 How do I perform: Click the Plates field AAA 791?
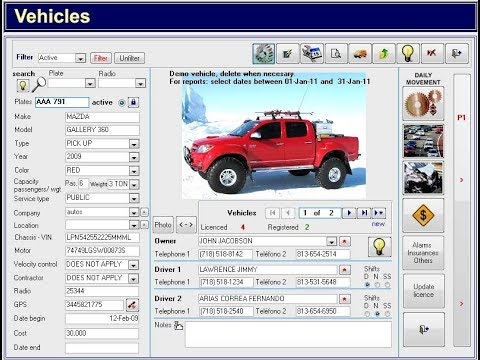62,102
